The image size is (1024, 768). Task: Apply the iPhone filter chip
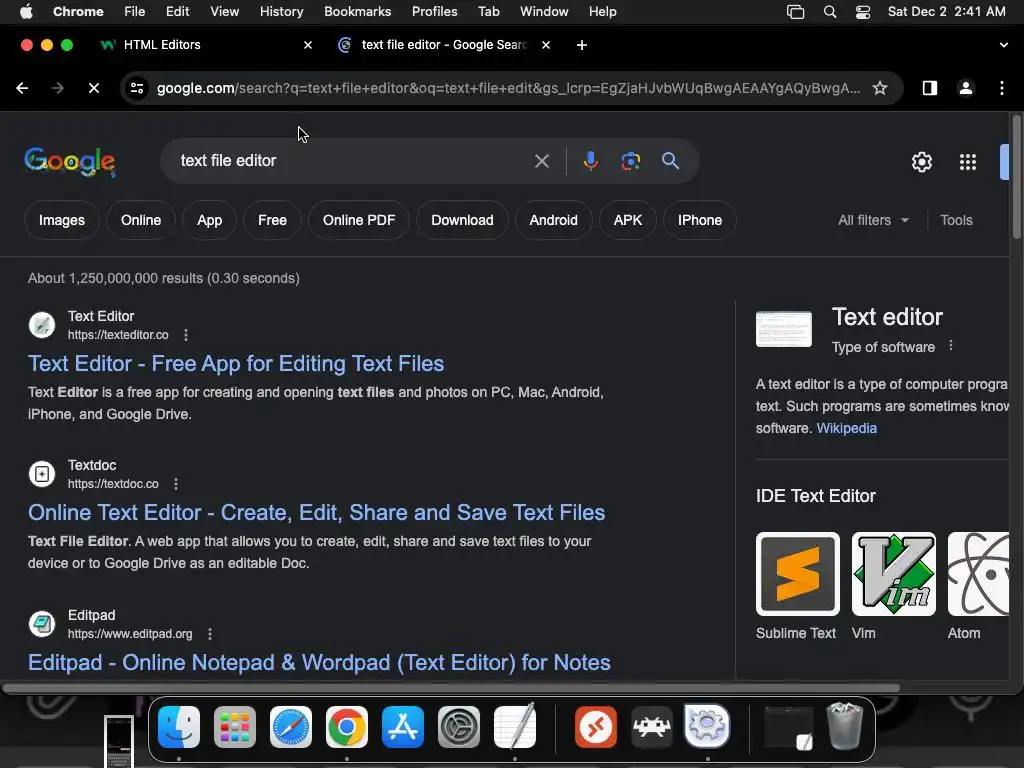click(699, 220)
